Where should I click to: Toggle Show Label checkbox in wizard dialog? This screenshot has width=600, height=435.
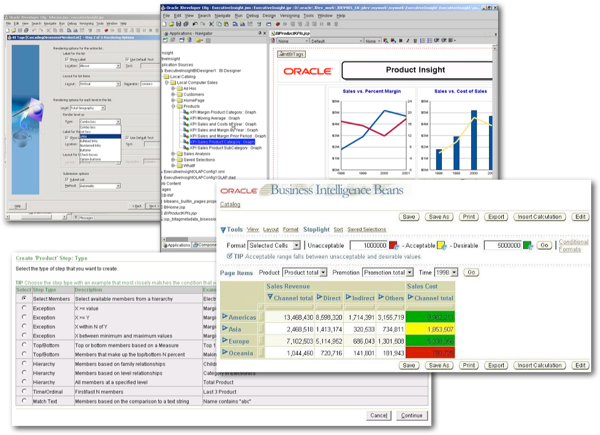pyautogui.click(x=67, y=59)
